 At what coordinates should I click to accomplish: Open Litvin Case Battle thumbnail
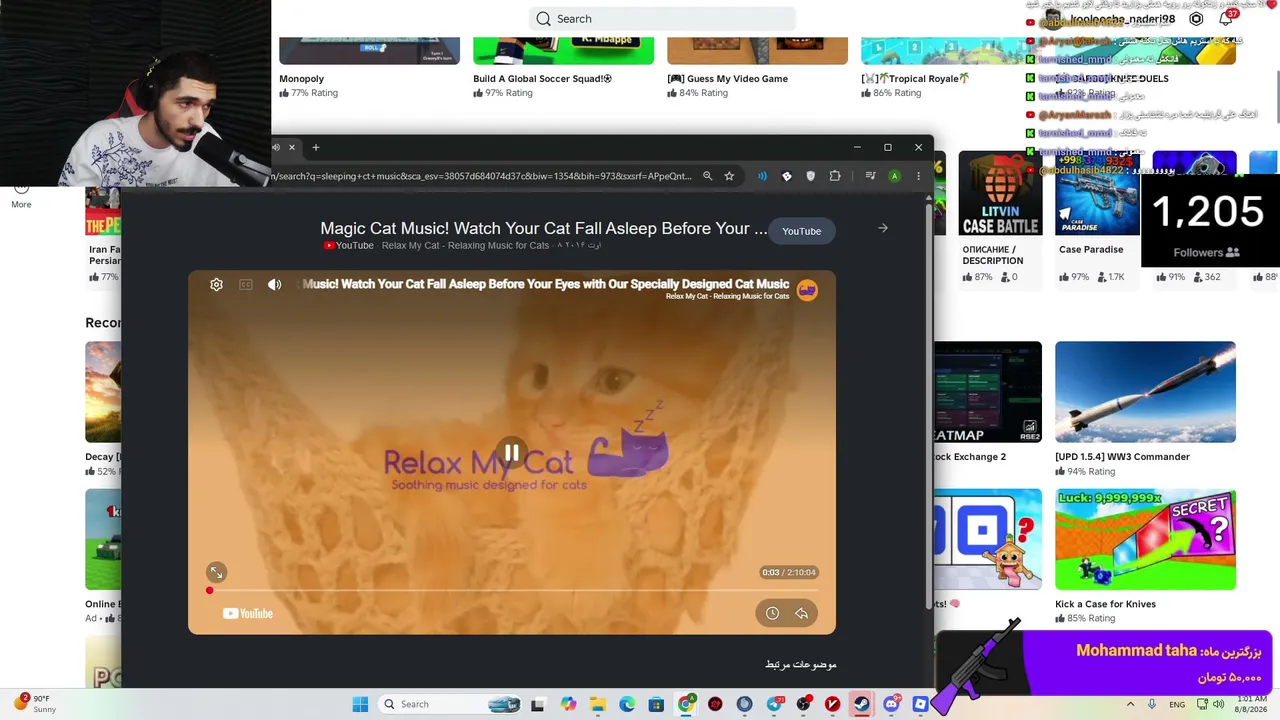[x=1000, y=194]
